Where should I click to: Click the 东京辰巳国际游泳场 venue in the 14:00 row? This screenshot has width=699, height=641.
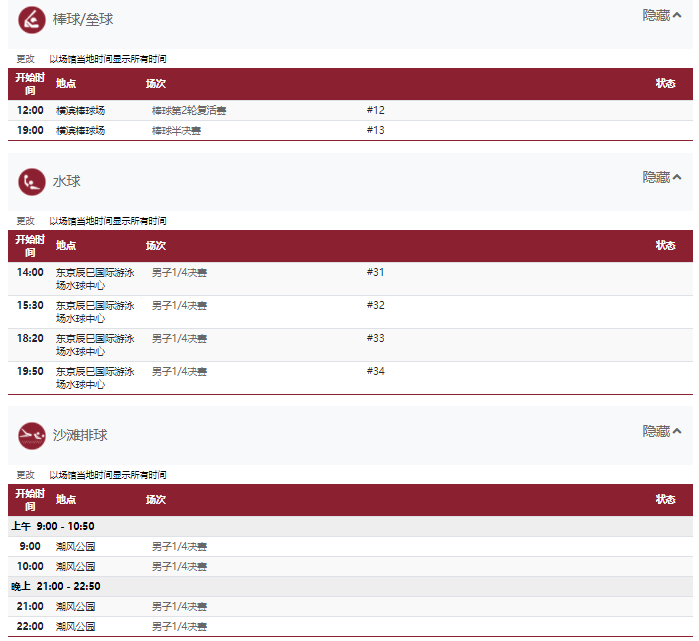pos(95,279)
